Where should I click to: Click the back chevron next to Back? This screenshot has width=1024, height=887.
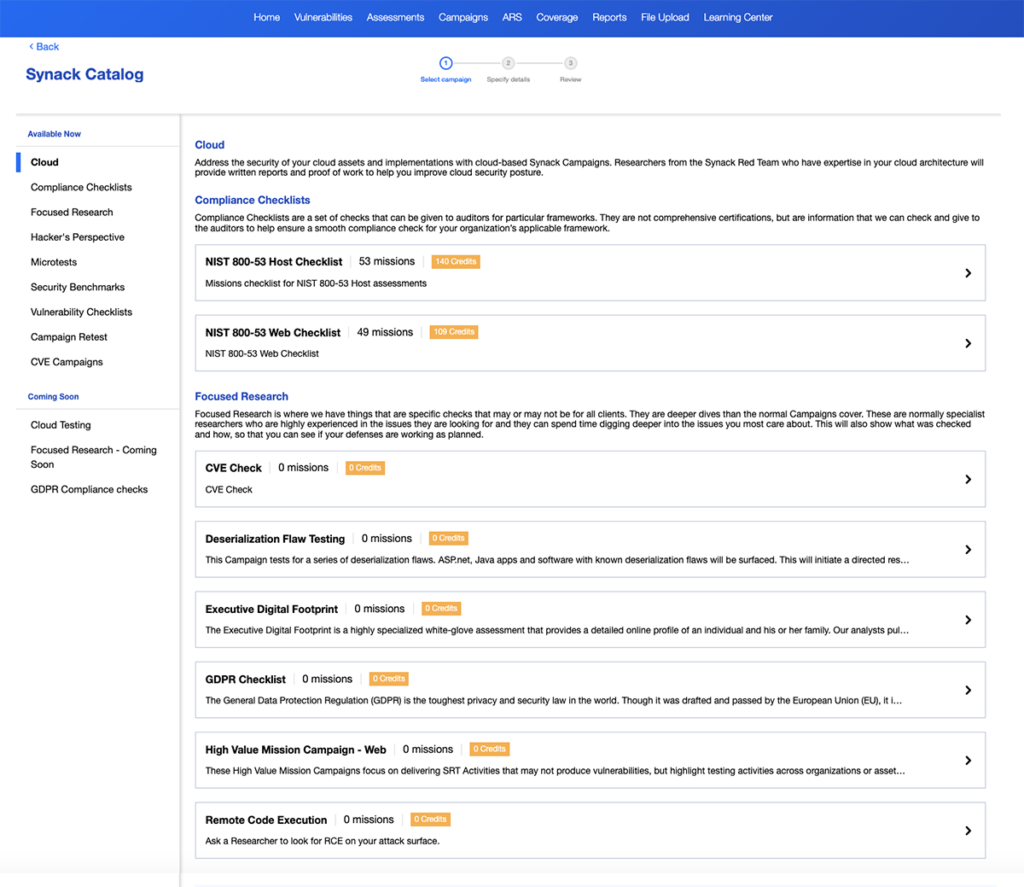click(x=29, y=46)
